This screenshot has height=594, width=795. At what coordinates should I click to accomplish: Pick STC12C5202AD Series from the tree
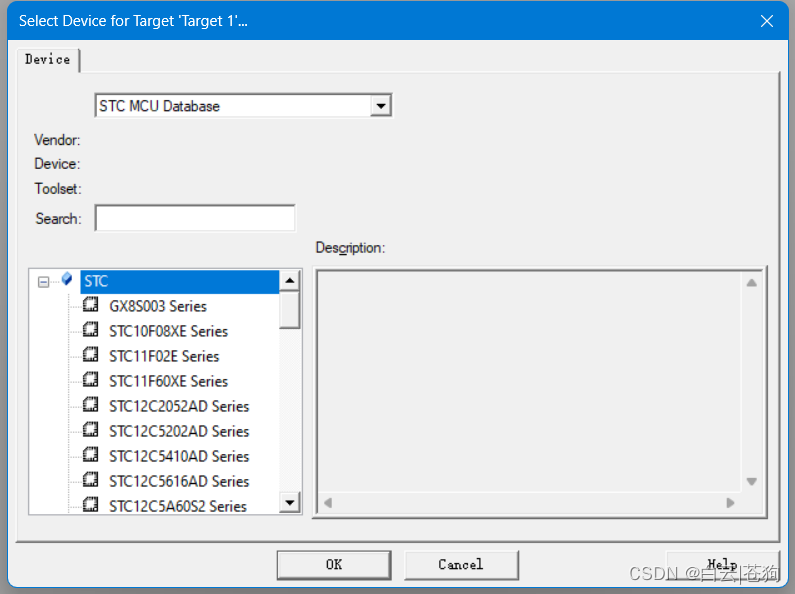(179, 431)
